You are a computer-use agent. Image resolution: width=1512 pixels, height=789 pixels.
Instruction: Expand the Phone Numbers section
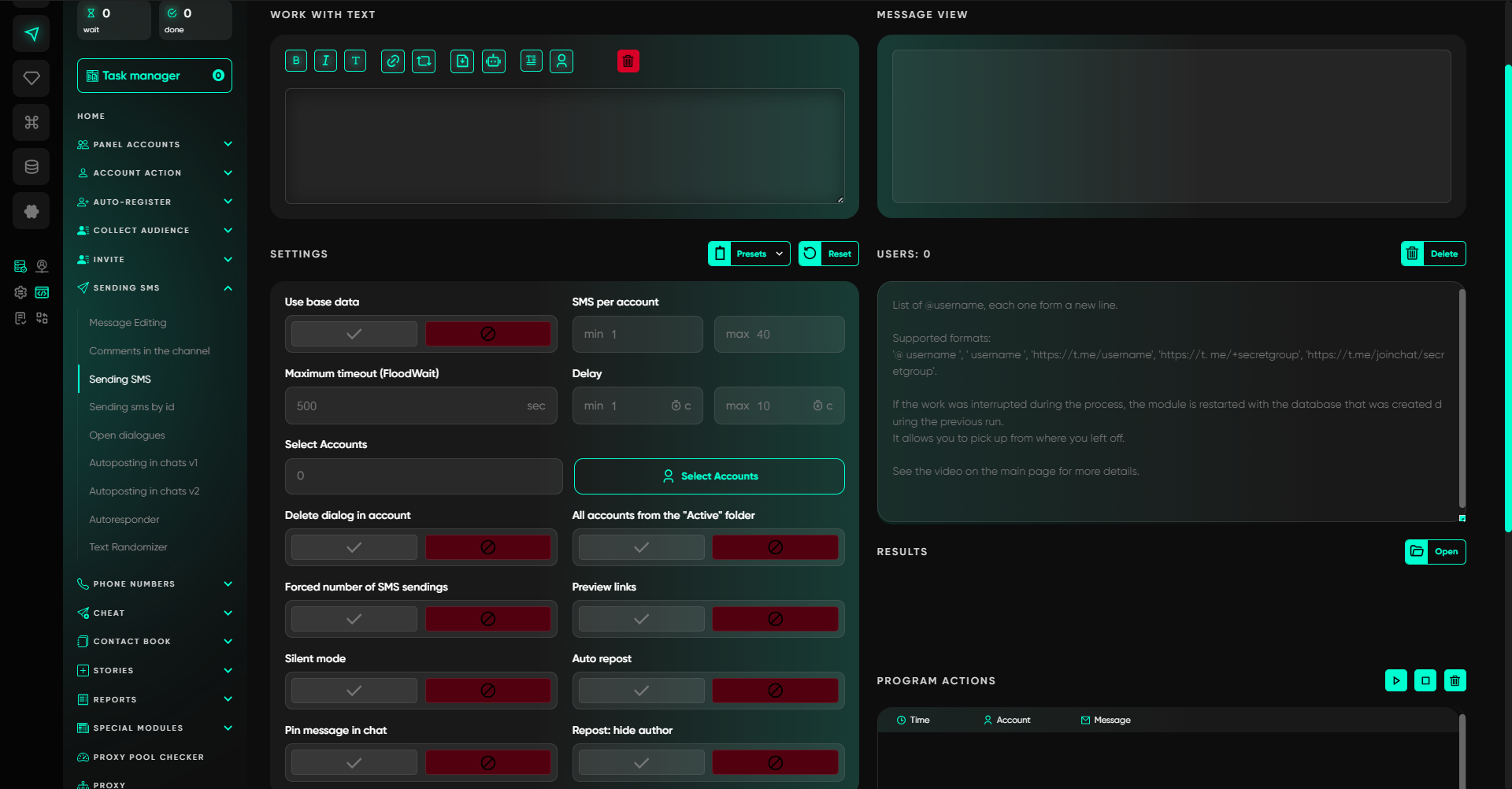pos(154,583)
